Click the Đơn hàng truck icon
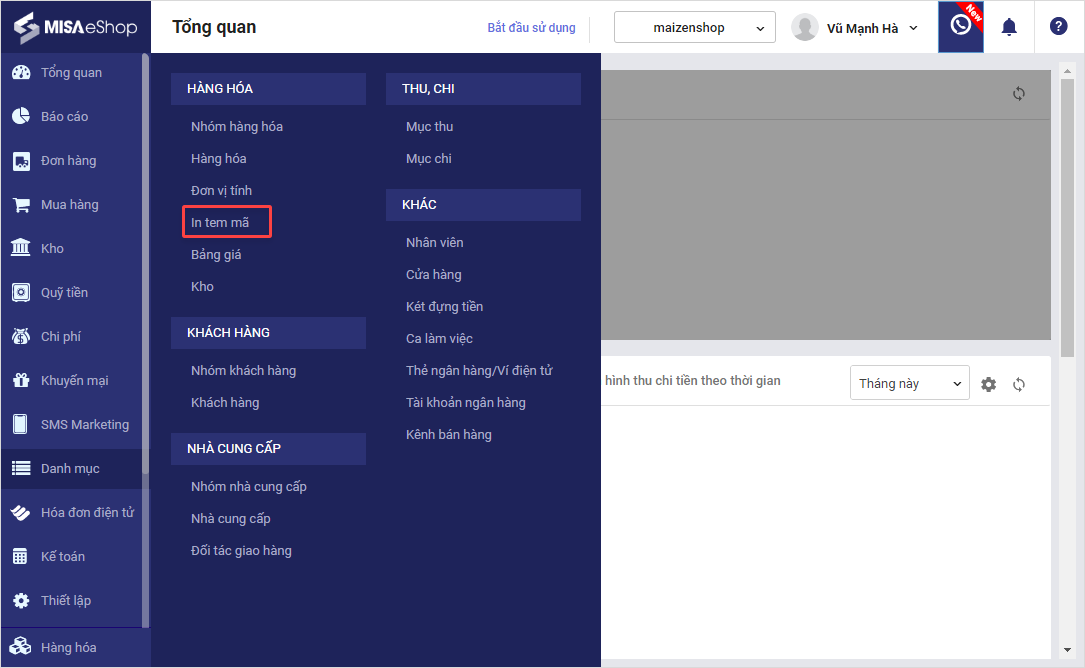 (x=21, y=161)
